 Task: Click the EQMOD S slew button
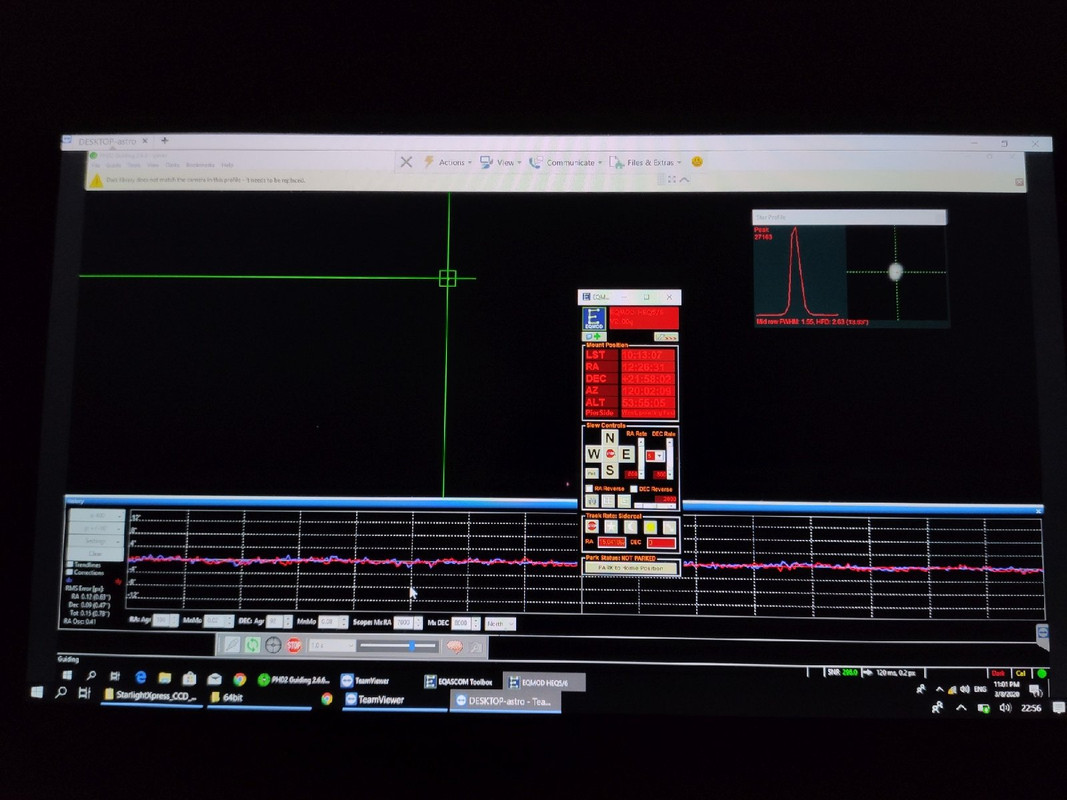click(610, 469)
